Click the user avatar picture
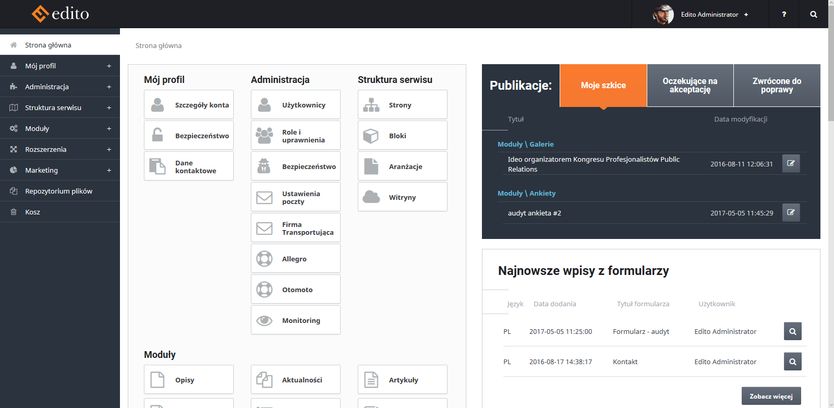This screenshot has height=408, width=834. [663, 14]
